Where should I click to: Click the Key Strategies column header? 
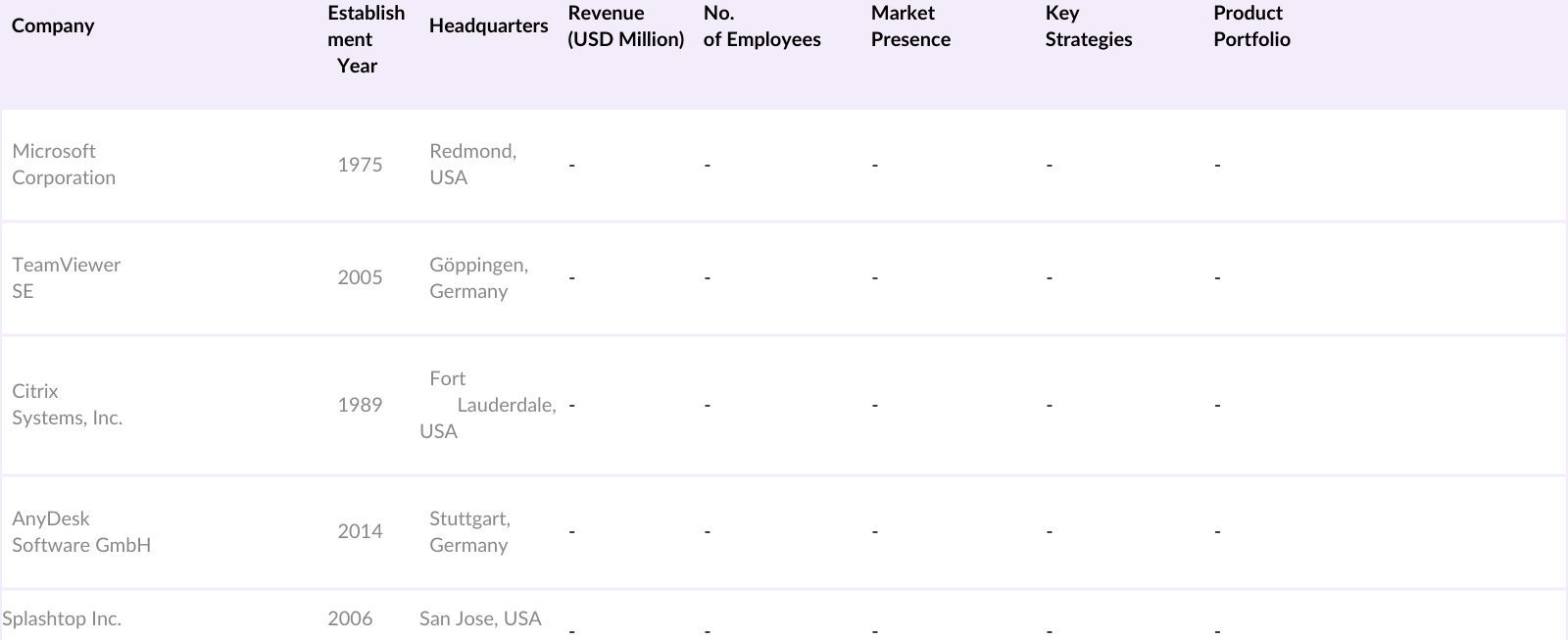pyautogui.click(x=1088, y=26)
